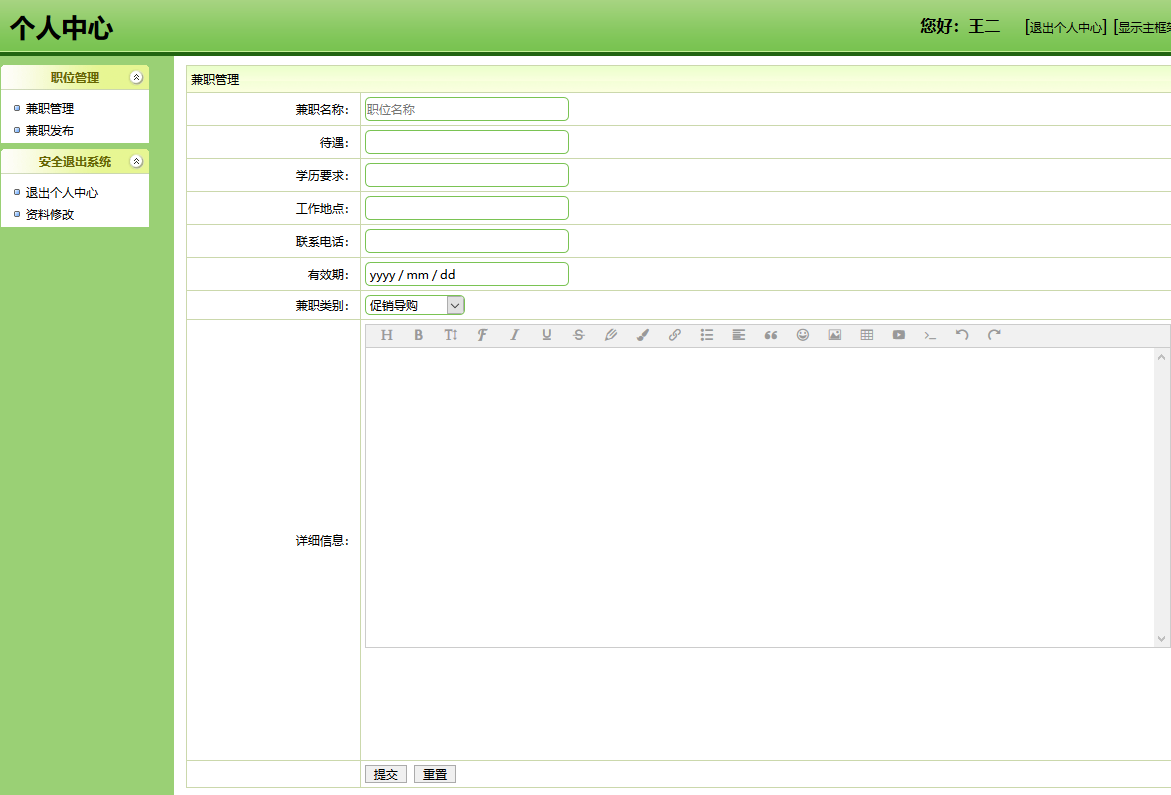1171x795 pixels.
Task: Toggle italic formatting
Action: click(x=515, y=335)
